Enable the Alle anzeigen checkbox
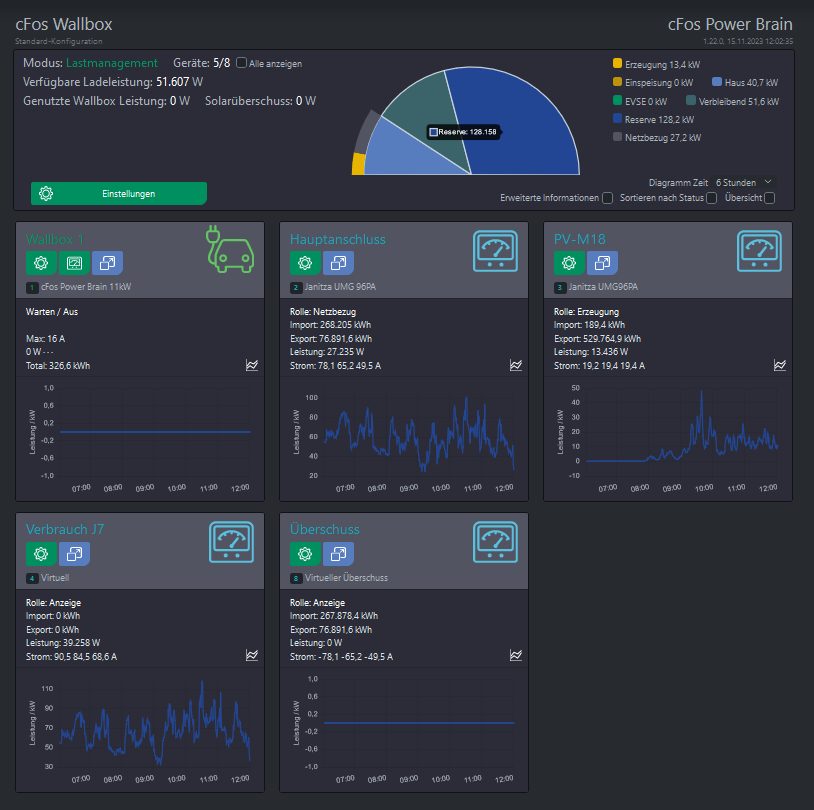Image resolution: width=814 pixels, height=810 pixels. pos(241,63)
